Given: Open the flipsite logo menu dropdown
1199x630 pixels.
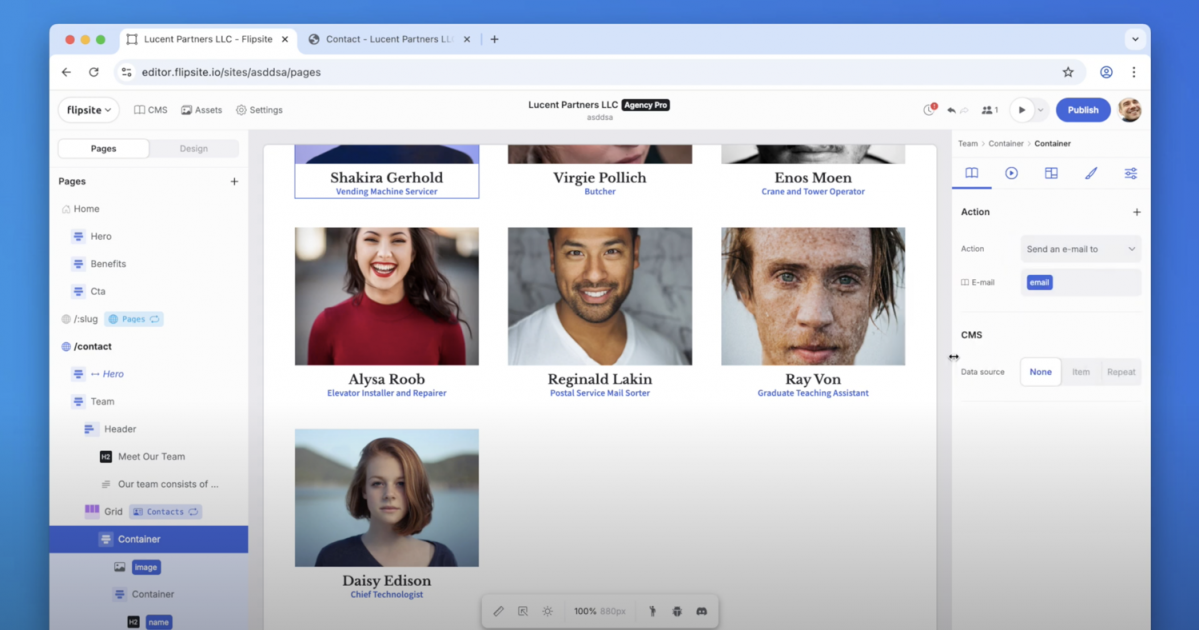Looking at the screenshot, I should tap(89, 110).
